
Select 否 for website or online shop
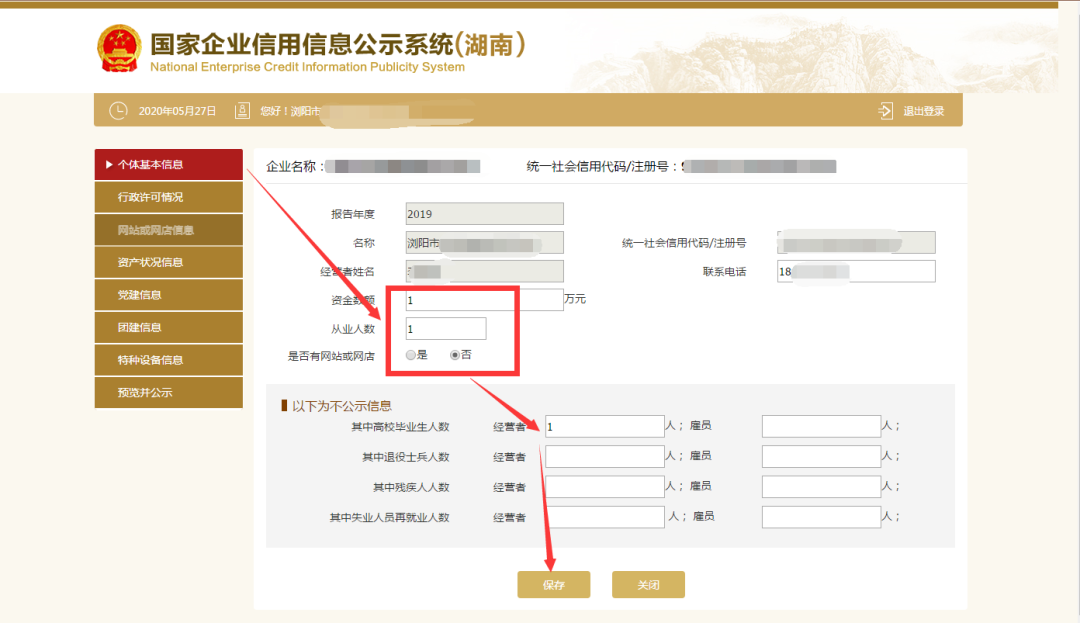click(x=456, y=355)
